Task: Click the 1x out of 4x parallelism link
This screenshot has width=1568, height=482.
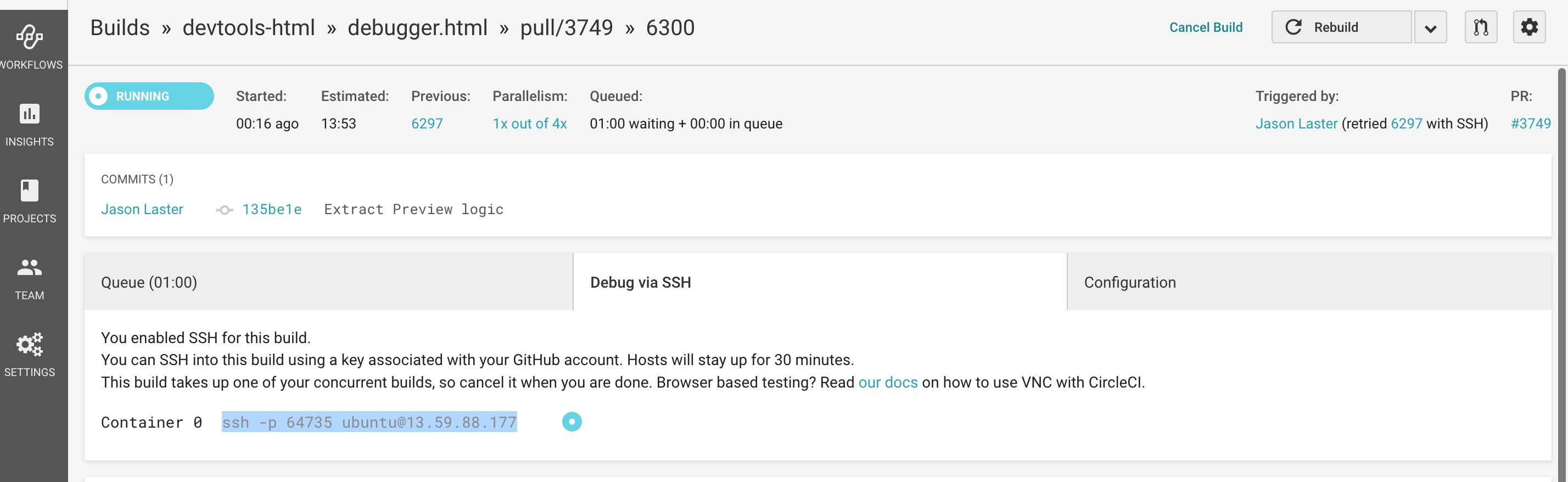Action: click(x=530, y=124)
